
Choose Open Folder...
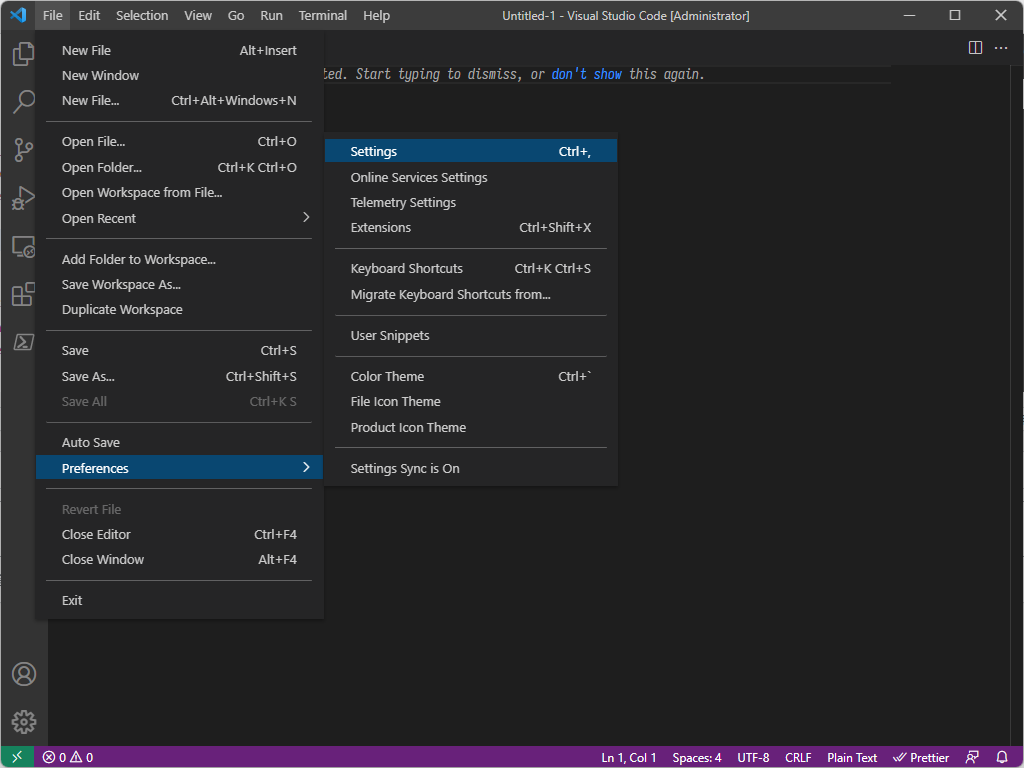[x=179, y=167]
